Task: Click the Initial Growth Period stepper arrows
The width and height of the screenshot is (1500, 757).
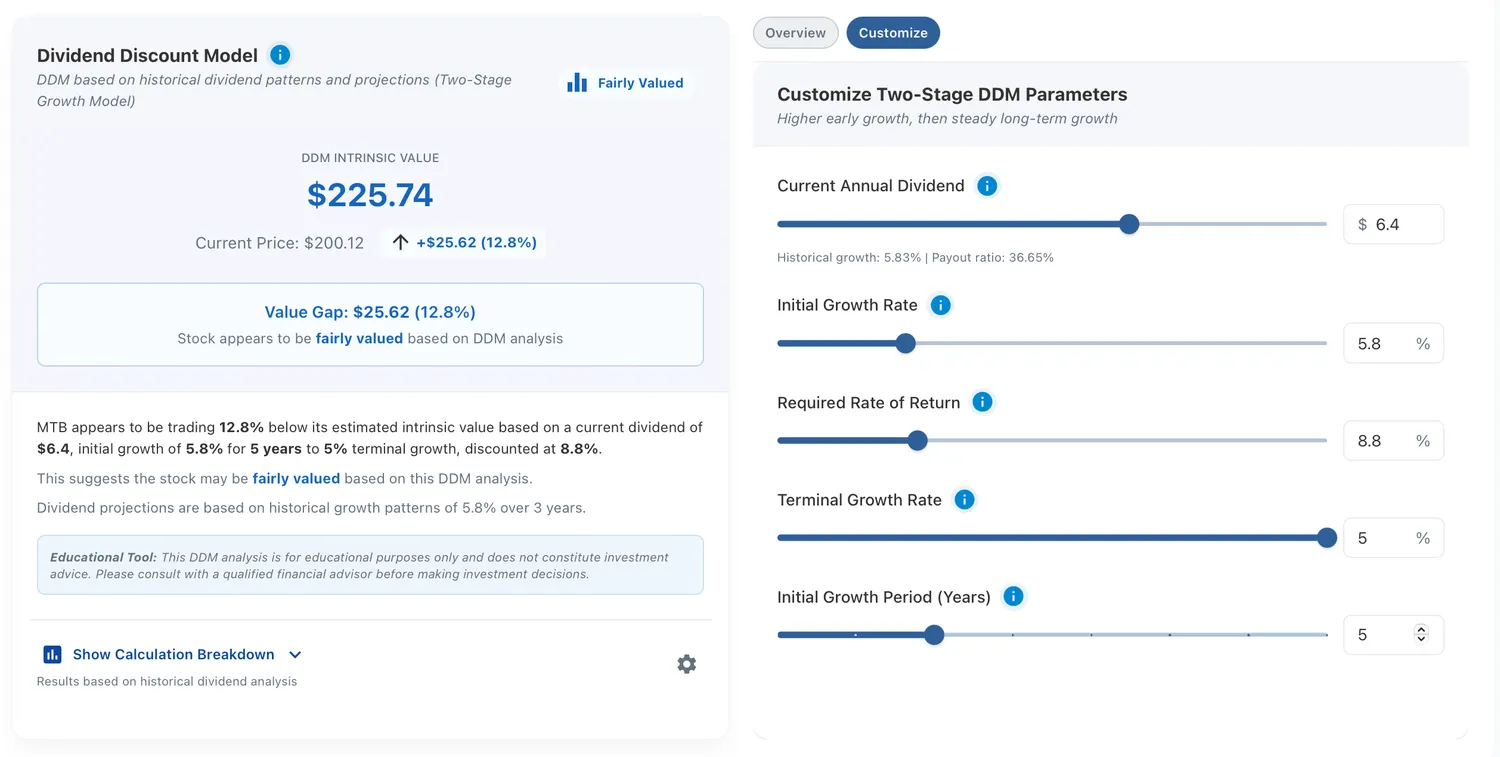Action: click(x=1421, y=634)
